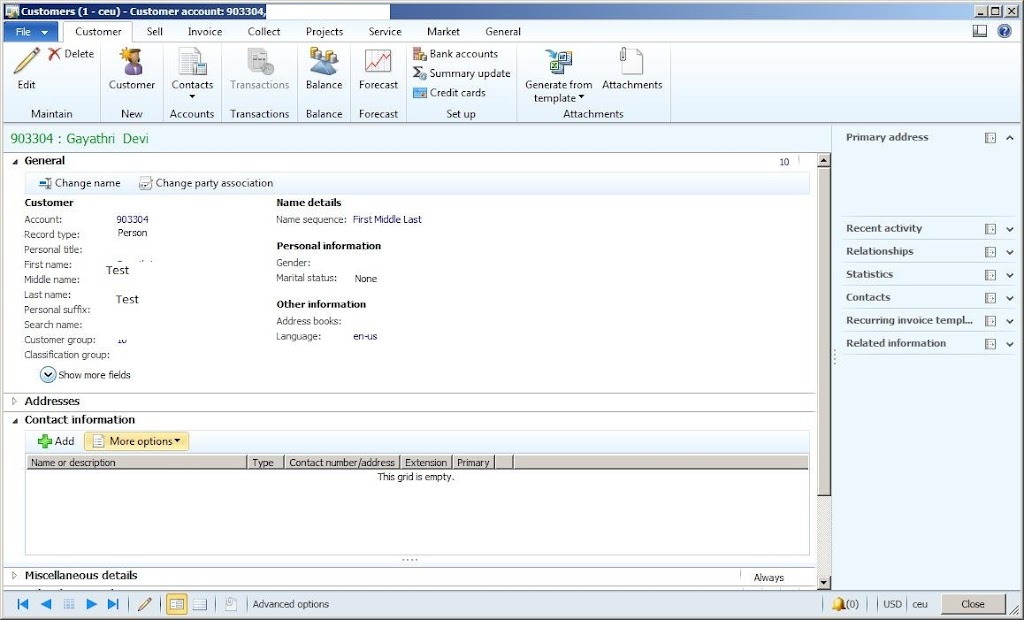Open the Balance icon in ribbon
Viewport: 1024px width, 620px height.
click(x=324, y=61)
